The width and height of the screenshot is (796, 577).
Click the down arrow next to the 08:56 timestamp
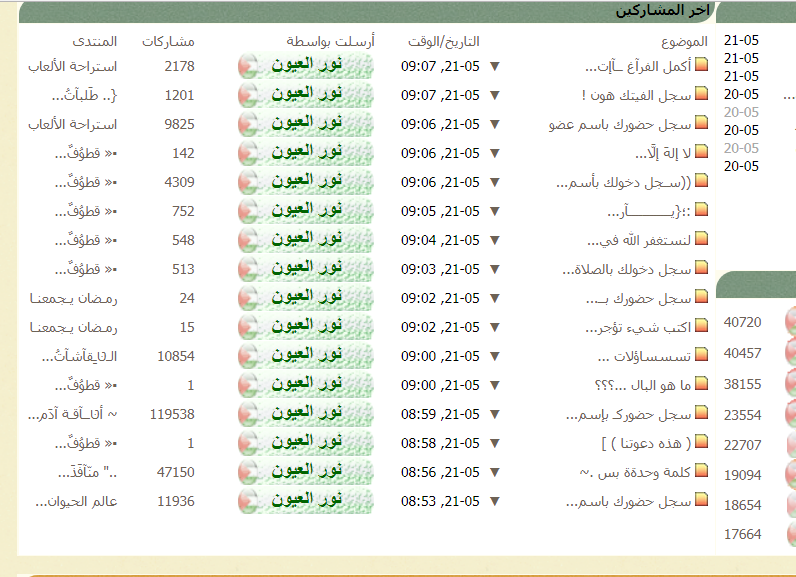pos(494,472)
